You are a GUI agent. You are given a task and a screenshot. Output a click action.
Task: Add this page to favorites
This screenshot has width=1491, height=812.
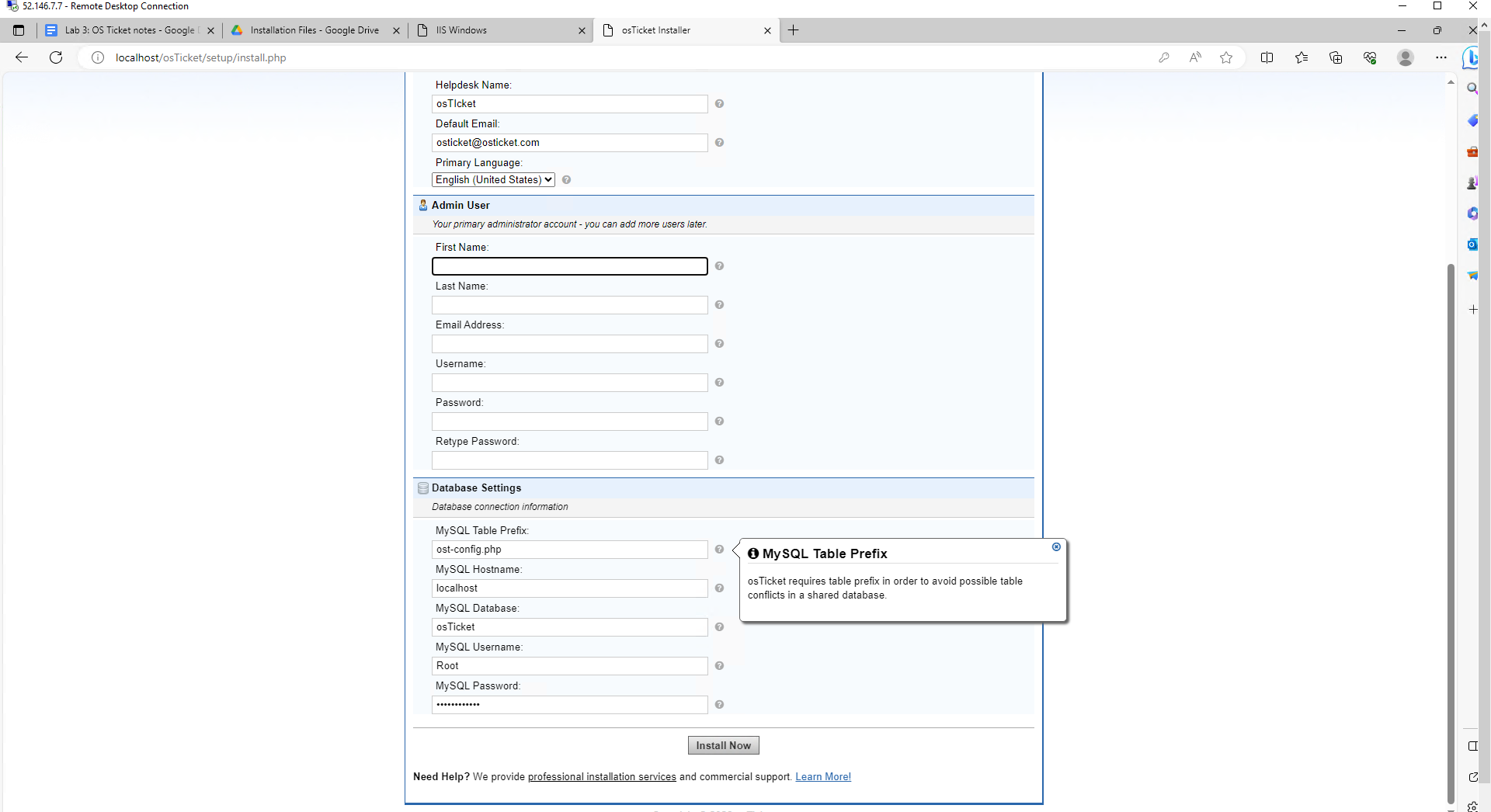(1226, 57)
